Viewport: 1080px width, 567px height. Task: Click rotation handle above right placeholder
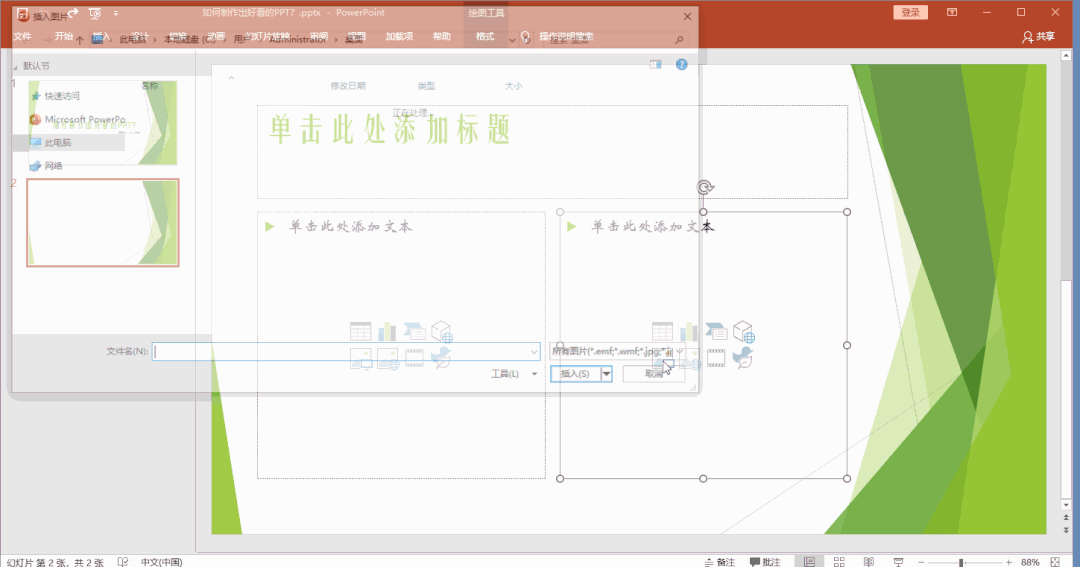[x=704, y=187]
